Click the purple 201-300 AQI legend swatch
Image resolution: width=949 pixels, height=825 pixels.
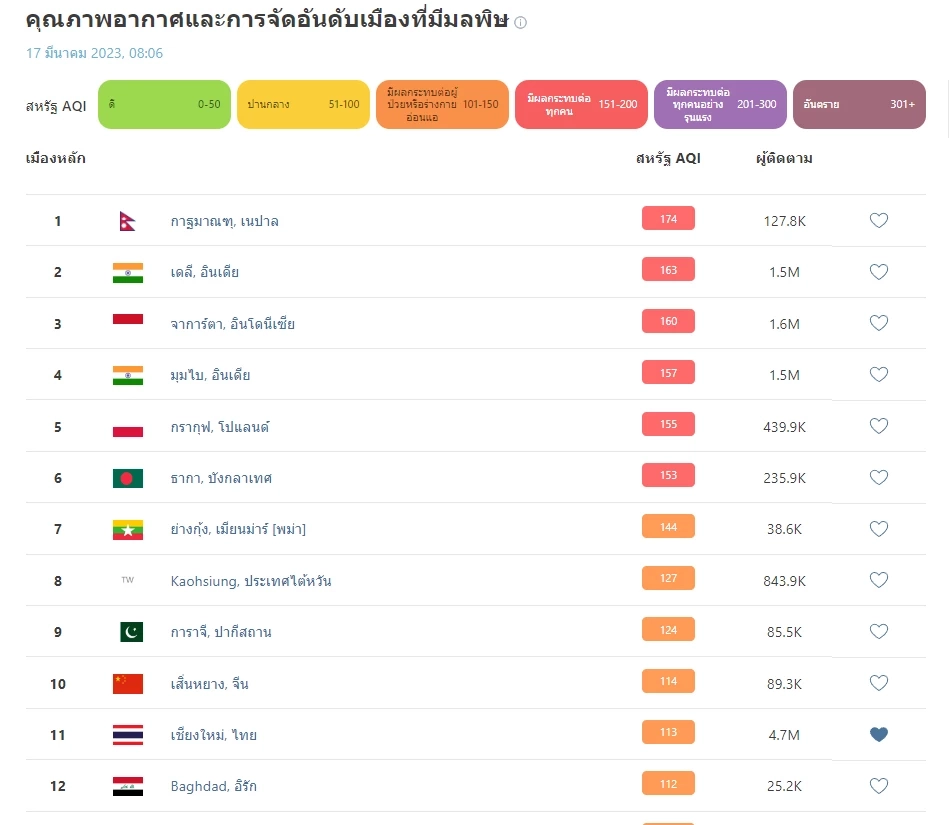pos(720,104)
